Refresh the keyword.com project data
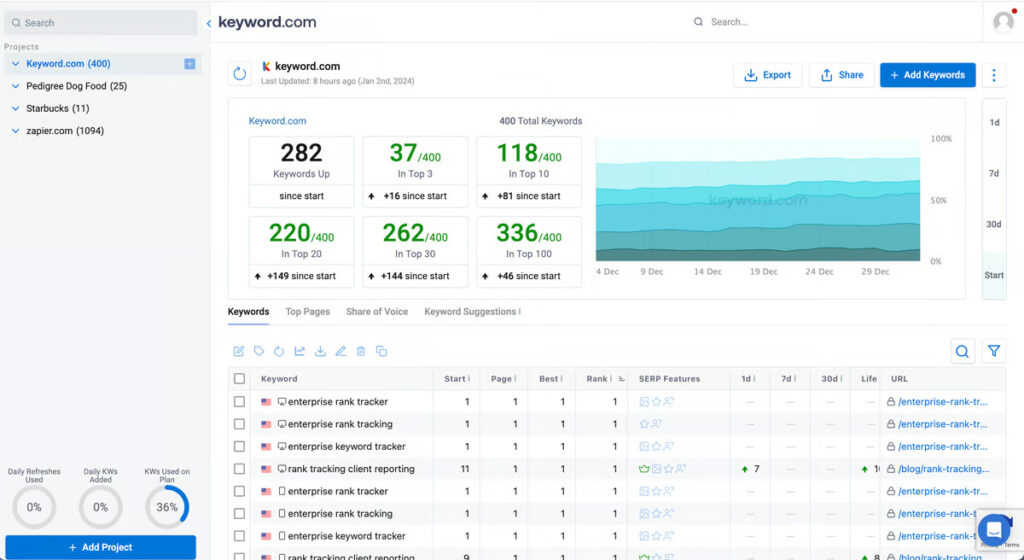The width and height of the screenshot is (1024, 560). pos(240,74)
